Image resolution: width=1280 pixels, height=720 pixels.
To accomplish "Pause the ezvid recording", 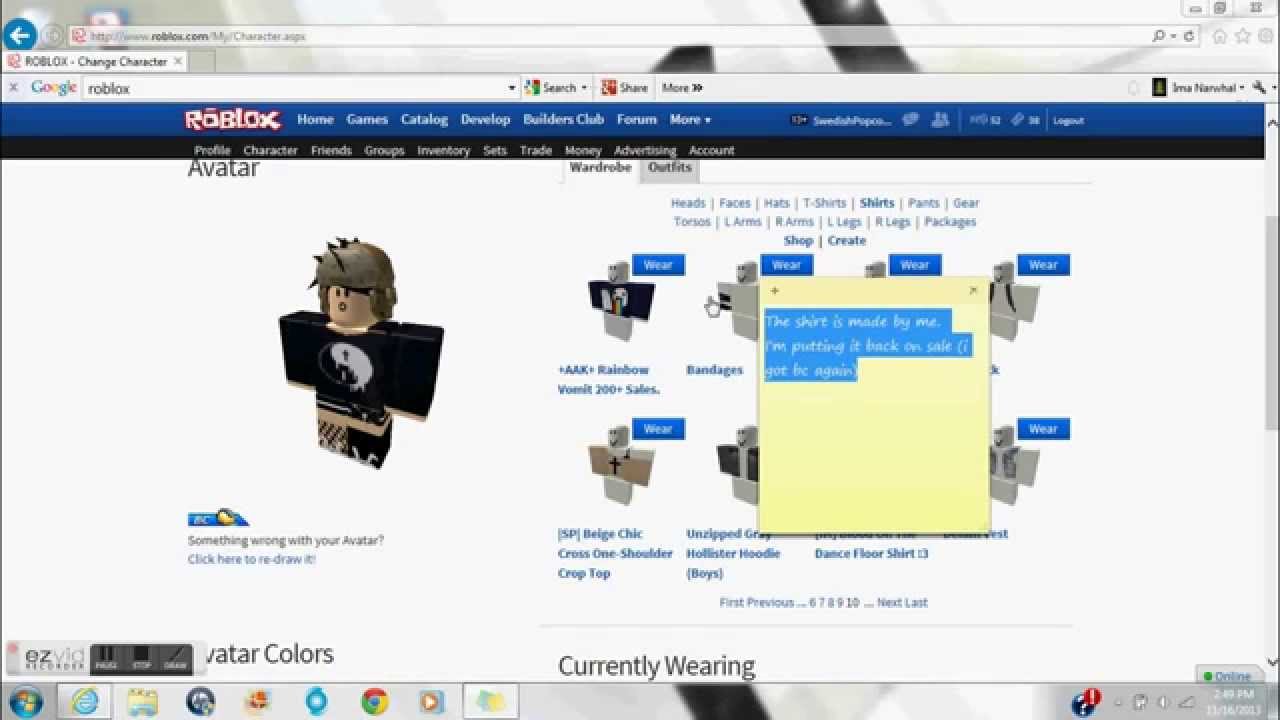I will click(x=106, y=659).
